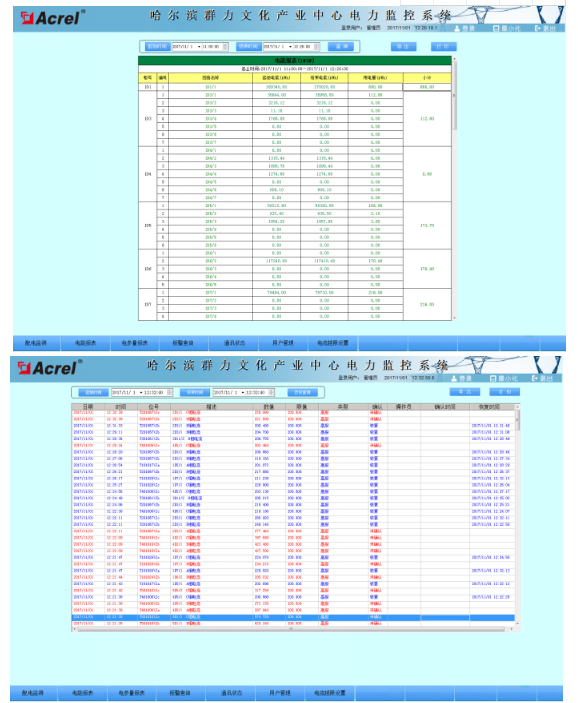This screenshot has height=703, width=578.
Task: Open start date dropdown in energy report toolbar
Action: [199, 47]
